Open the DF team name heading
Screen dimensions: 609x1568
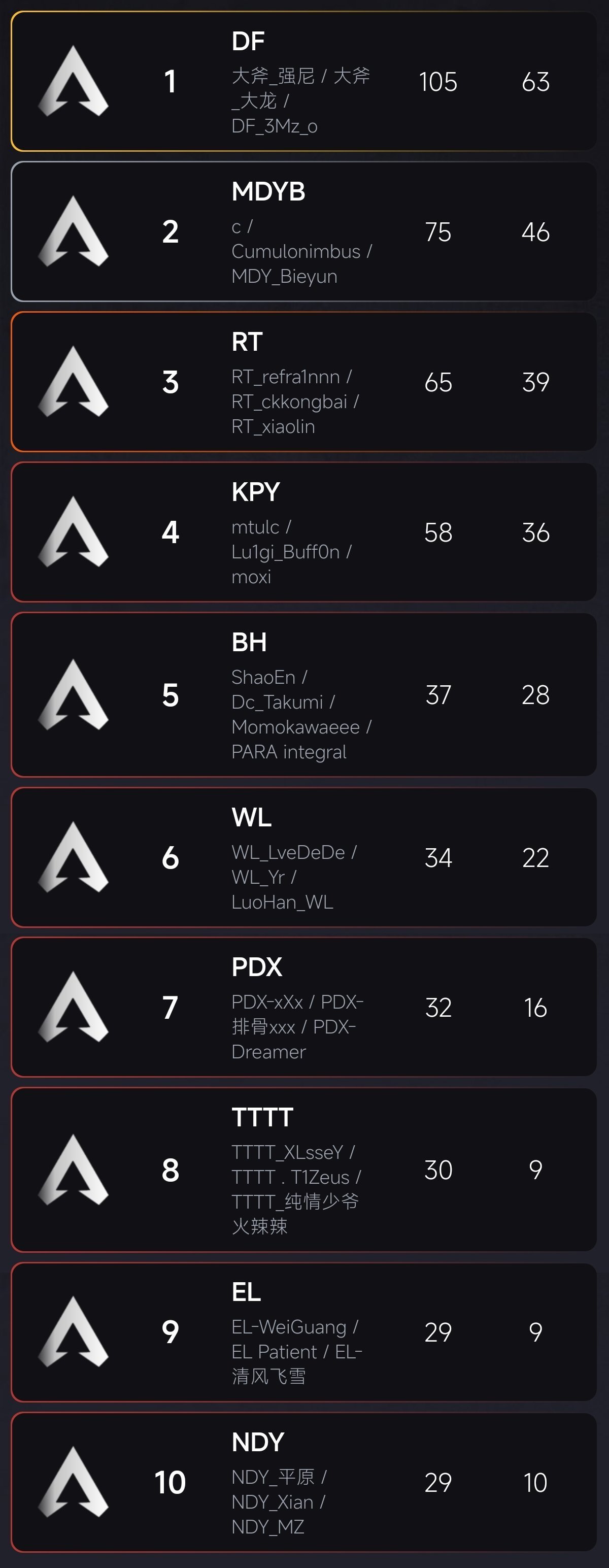(x=248, y=42)
